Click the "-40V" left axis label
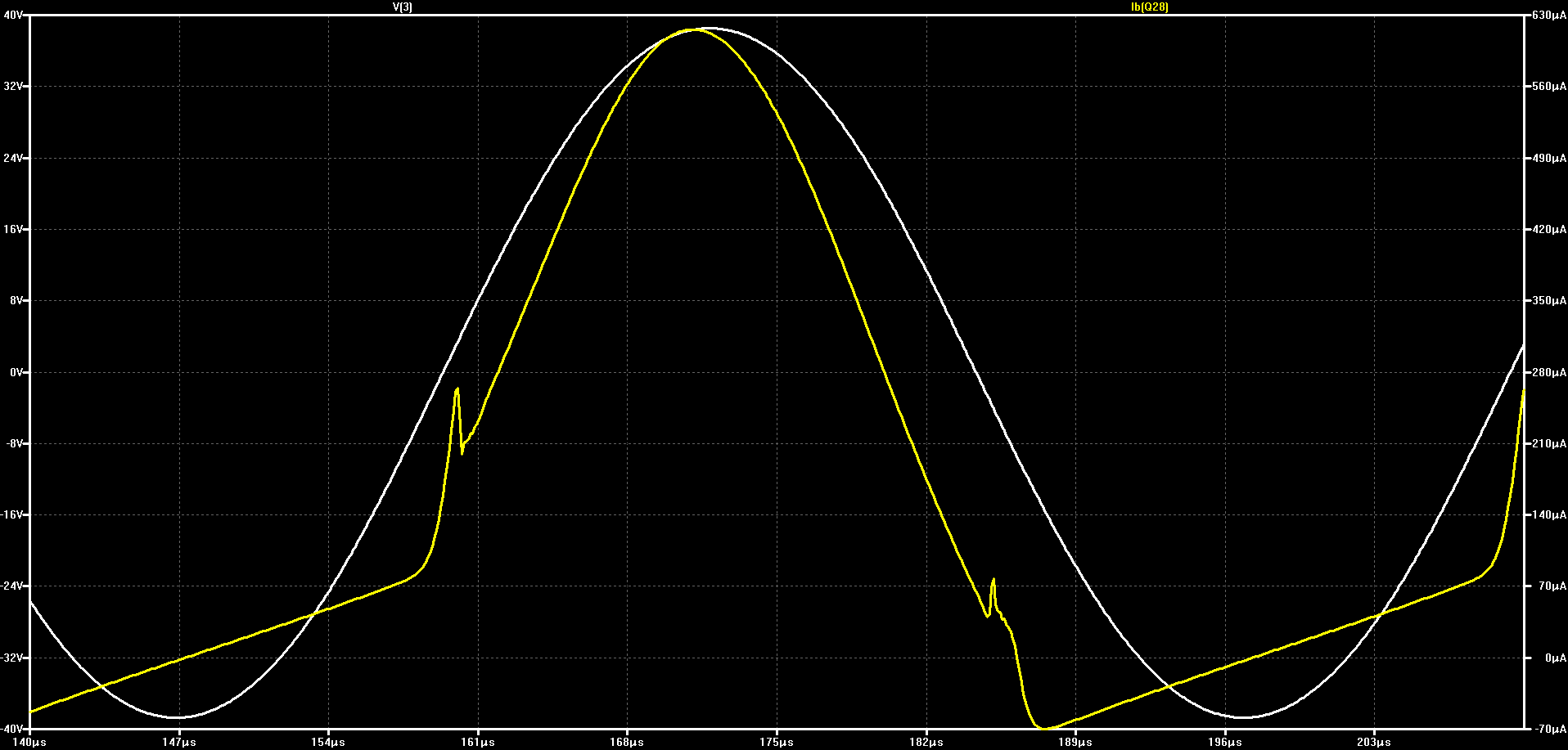1568x750 pixels. [x=12, y=729]
